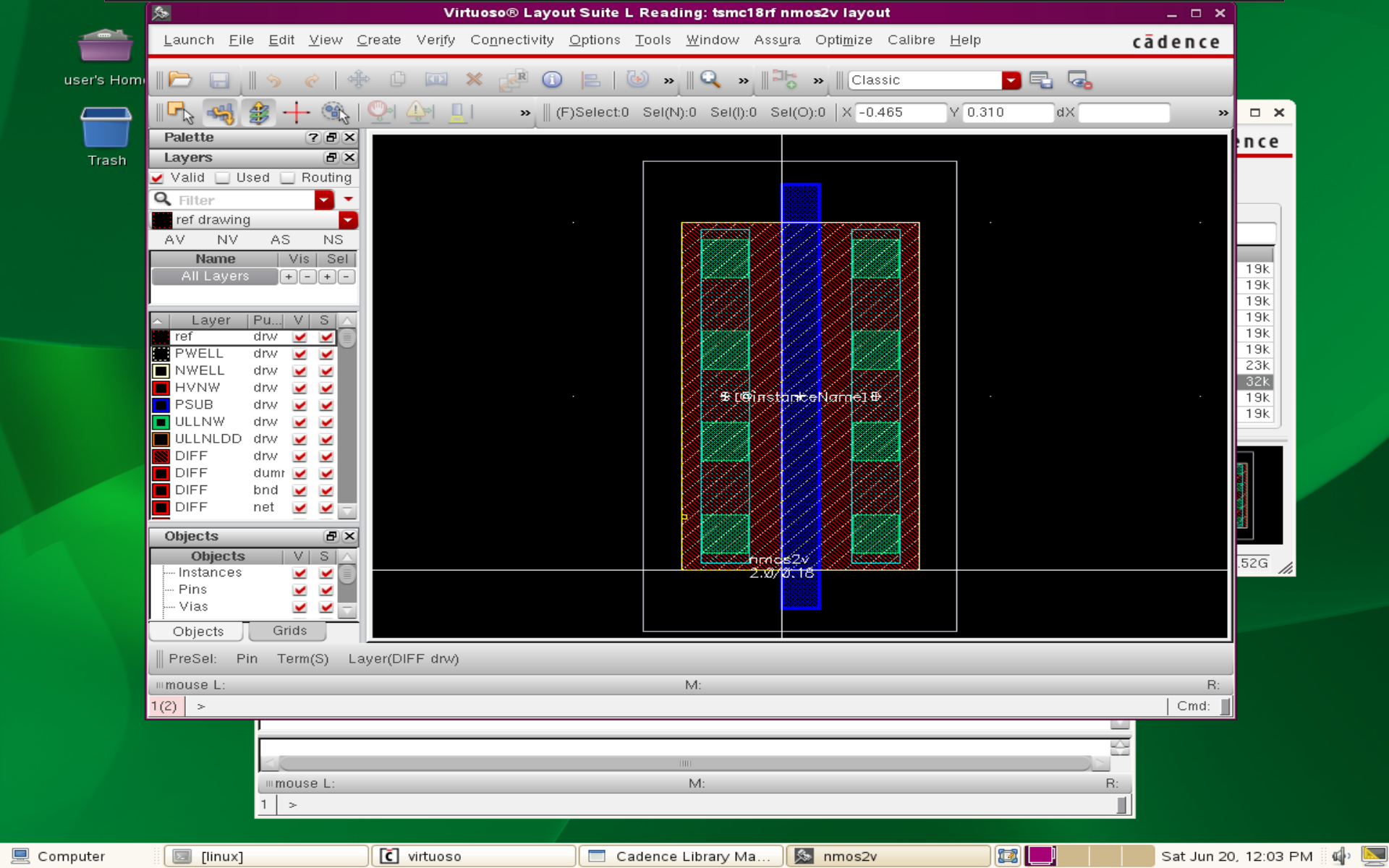Select the Stretch tool icon
The width and height of the screenshot is (1389, 868).
(x=436, y=80)
